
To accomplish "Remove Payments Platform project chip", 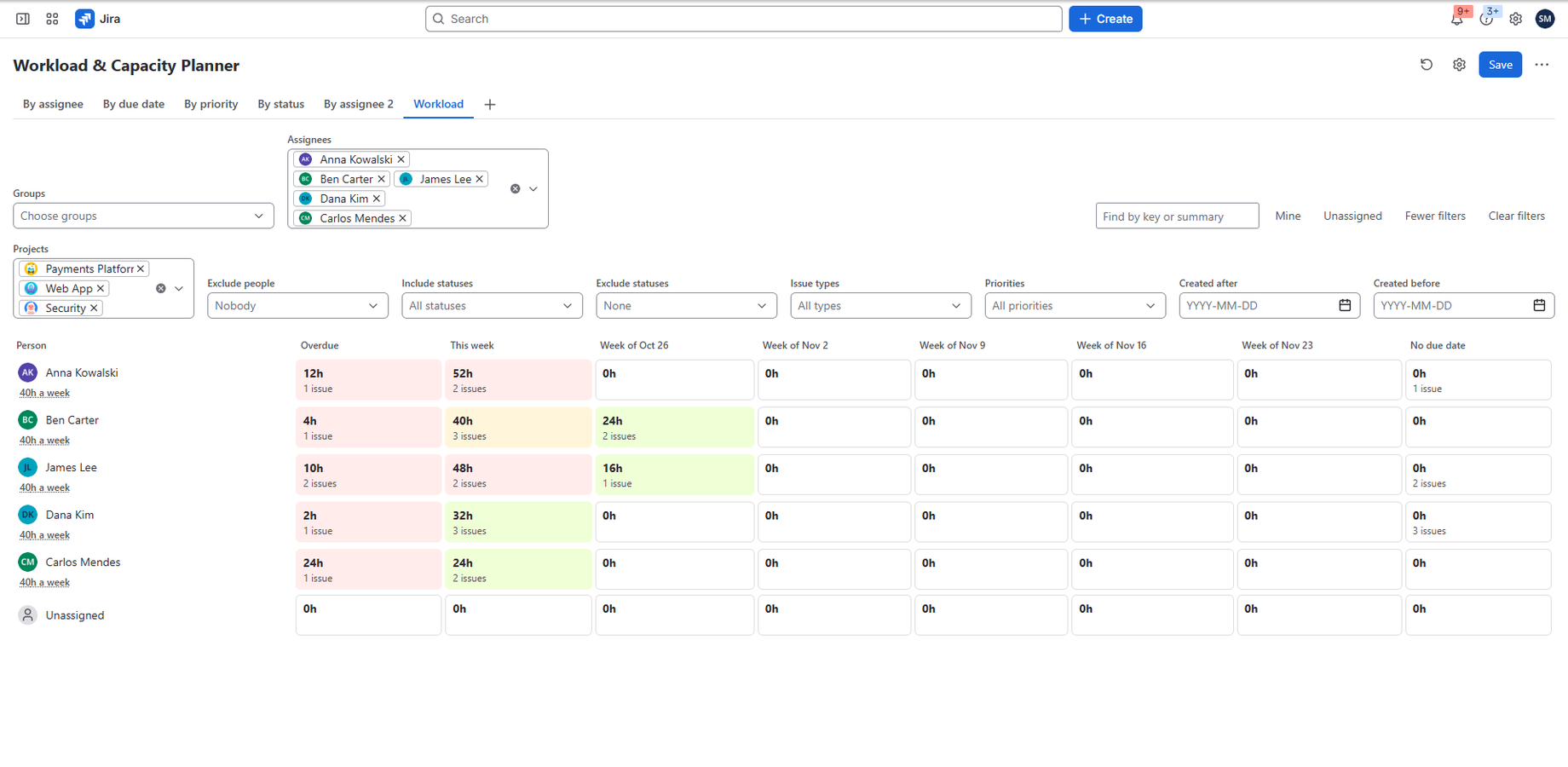I will coord(141,268).
